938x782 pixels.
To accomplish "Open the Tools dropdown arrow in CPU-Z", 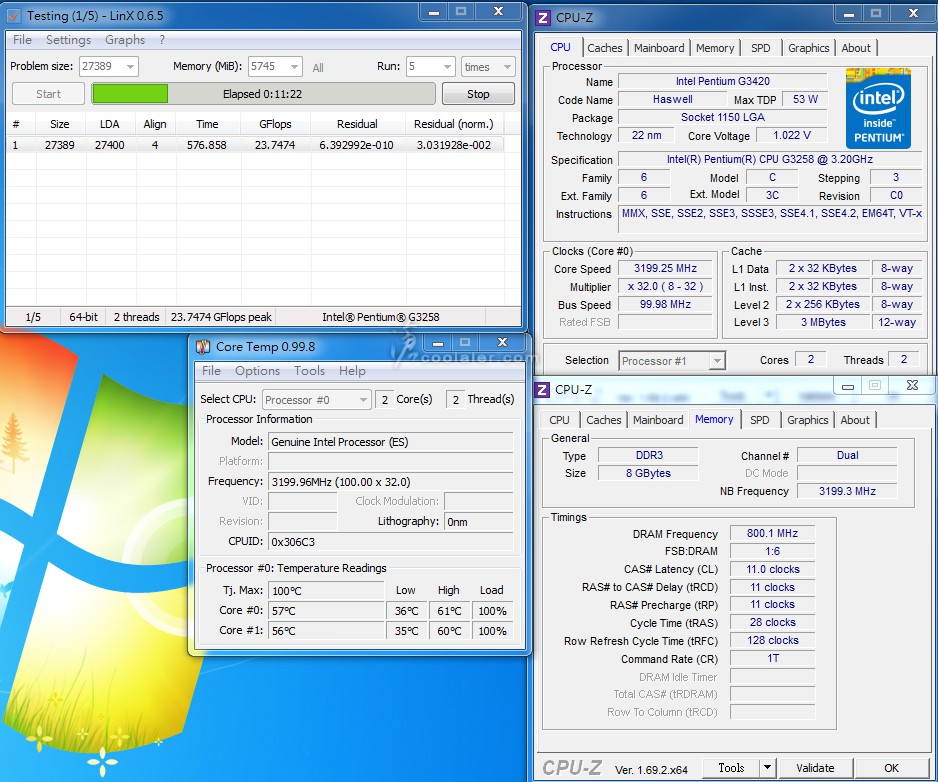I will point(767,768).
